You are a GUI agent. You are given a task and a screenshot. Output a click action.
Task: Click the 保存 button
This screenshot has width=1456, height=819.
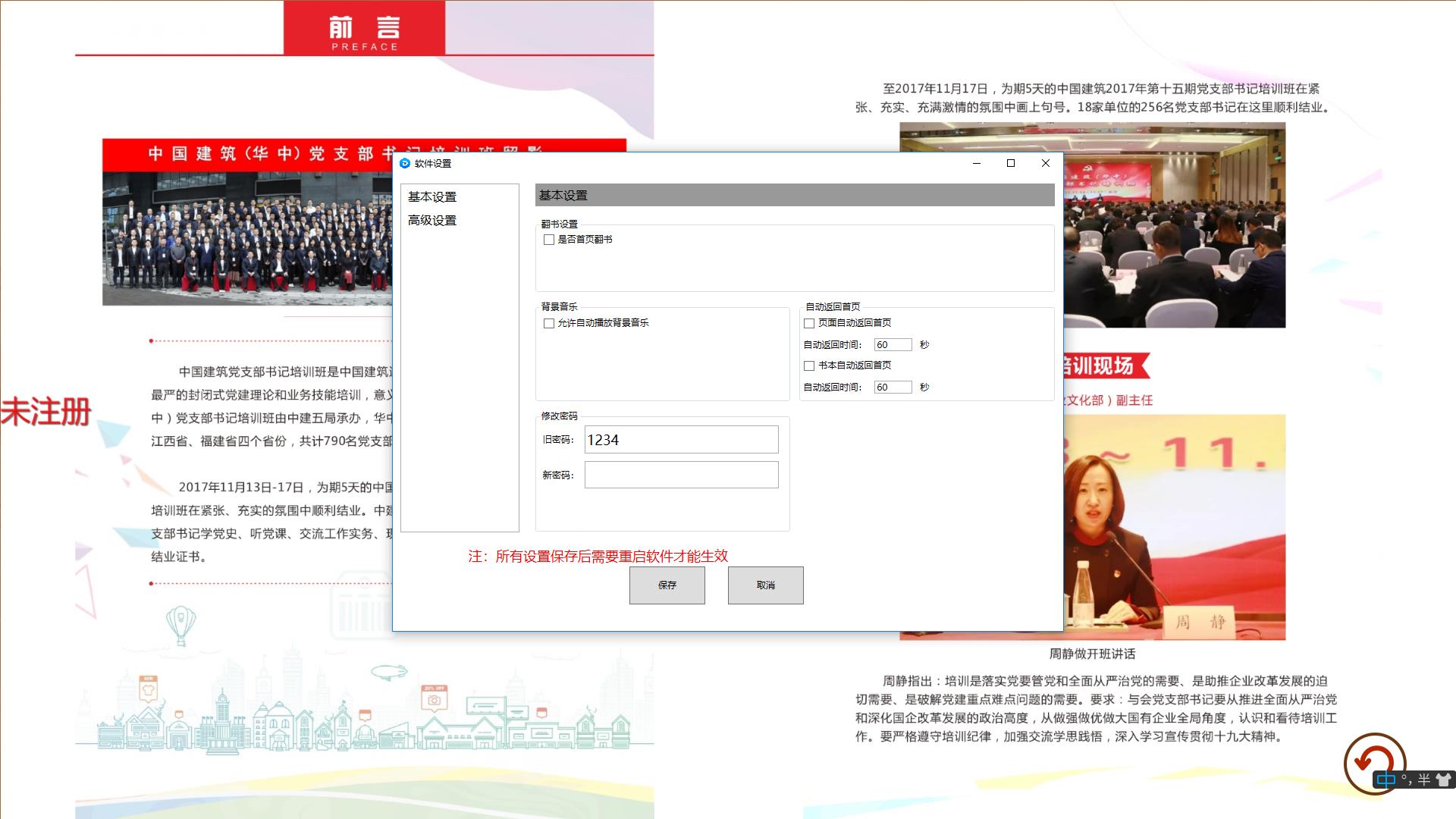click(667, 585)
